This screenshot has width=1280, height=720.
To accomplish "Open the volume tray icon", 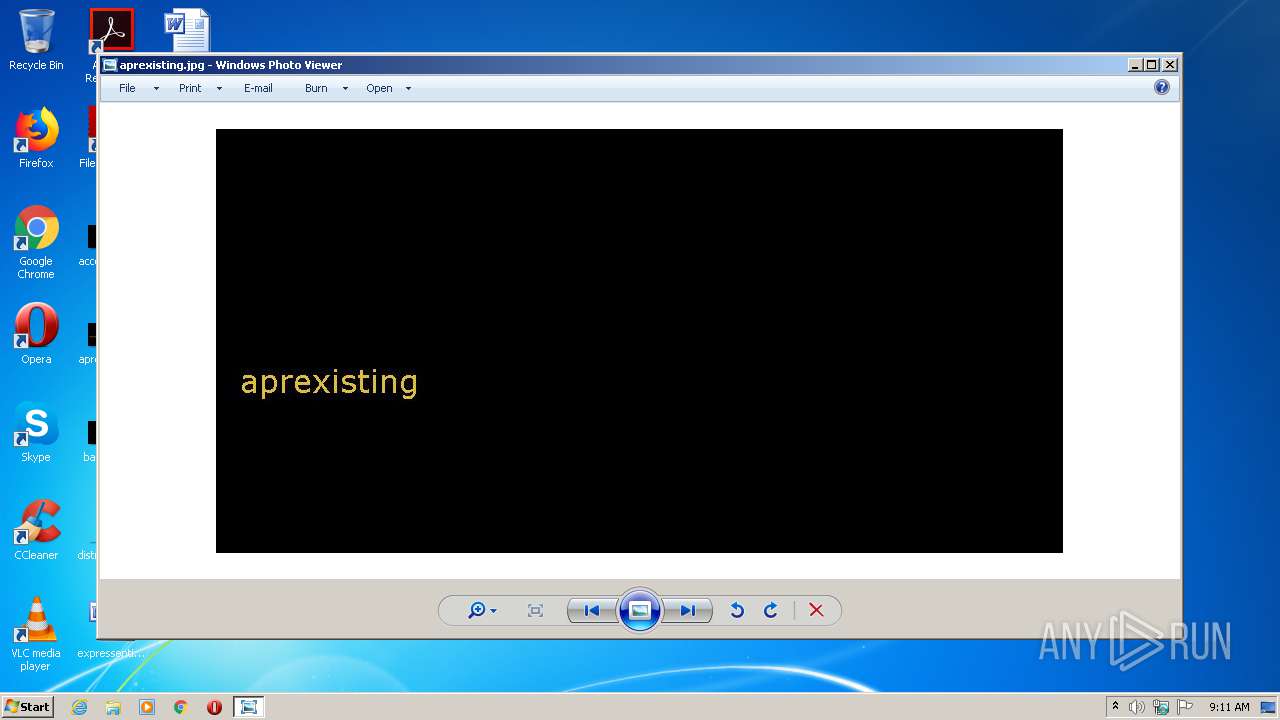I will 1137,707.
